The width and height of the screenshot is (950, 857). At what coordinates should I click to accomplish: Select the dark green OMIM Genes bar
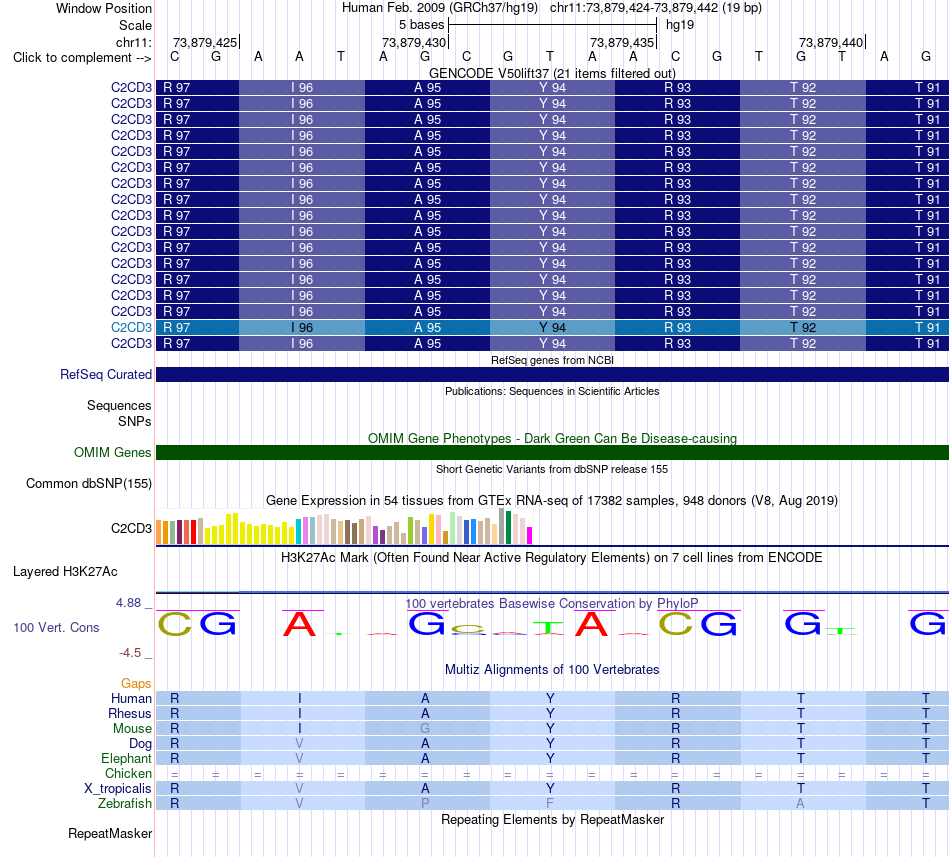click(552, 452)
